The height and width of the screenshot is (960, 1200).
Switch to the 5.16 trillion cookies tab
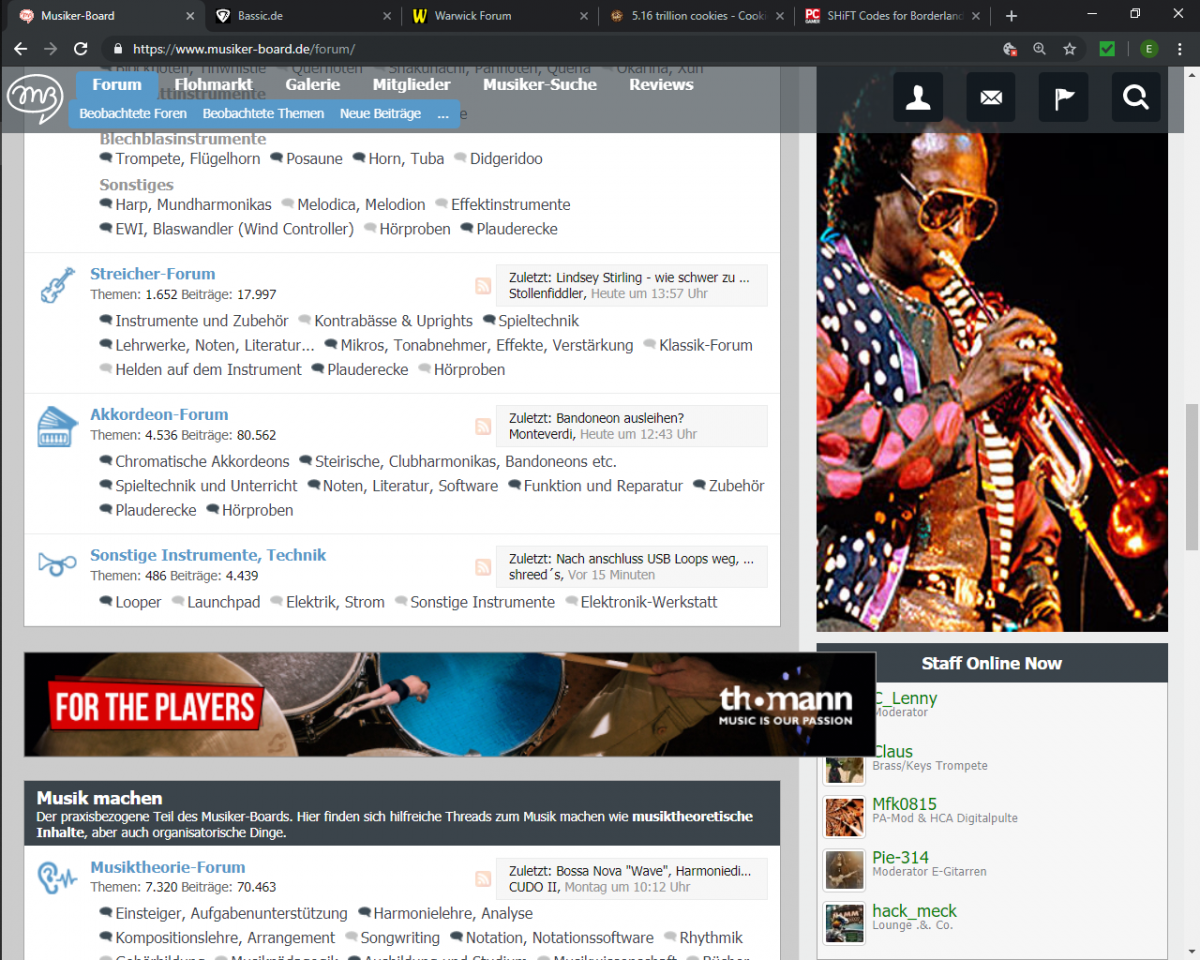[696, 16]
